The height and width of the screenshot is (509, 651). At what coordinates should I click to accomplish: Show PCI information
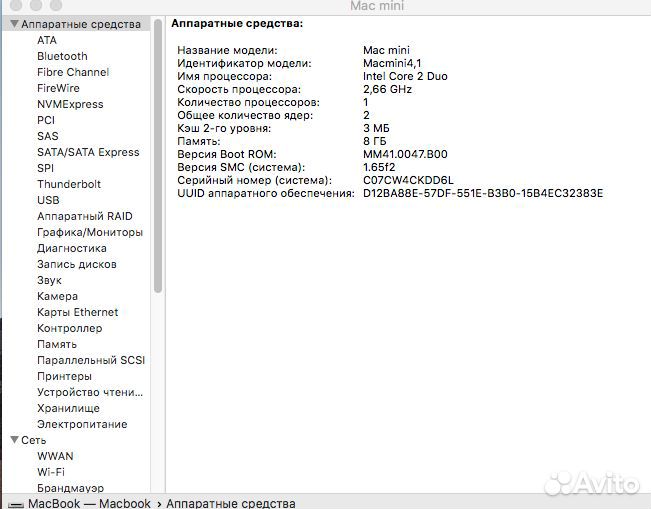point(46,120)
